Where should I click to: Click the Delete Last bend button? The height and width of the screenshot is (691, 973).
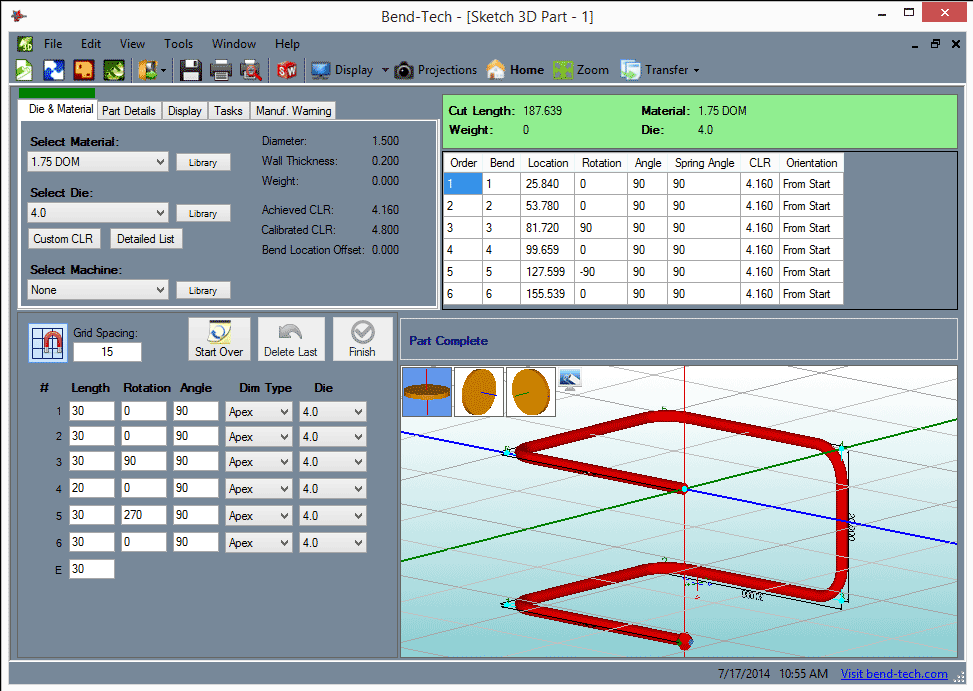[x=291, y=338]
